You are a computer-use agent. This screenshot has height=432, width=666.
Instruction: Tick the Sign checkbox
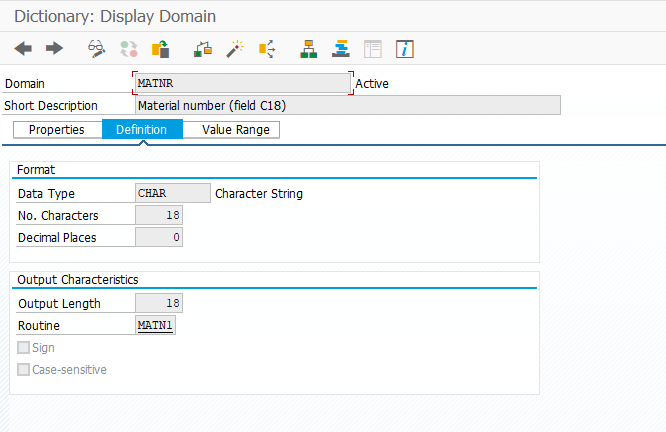coord(24,348)
